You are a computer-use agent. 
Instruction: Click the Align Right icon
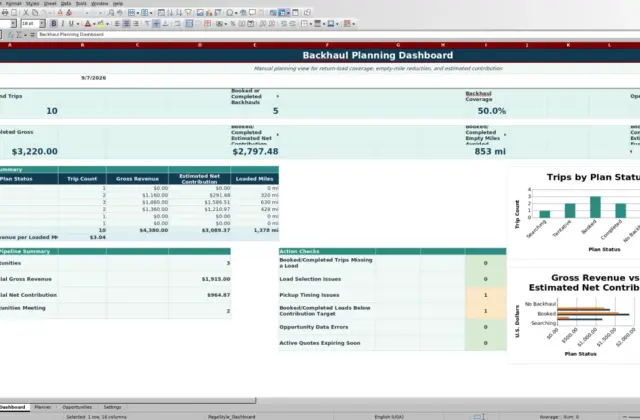pos(136,24)
